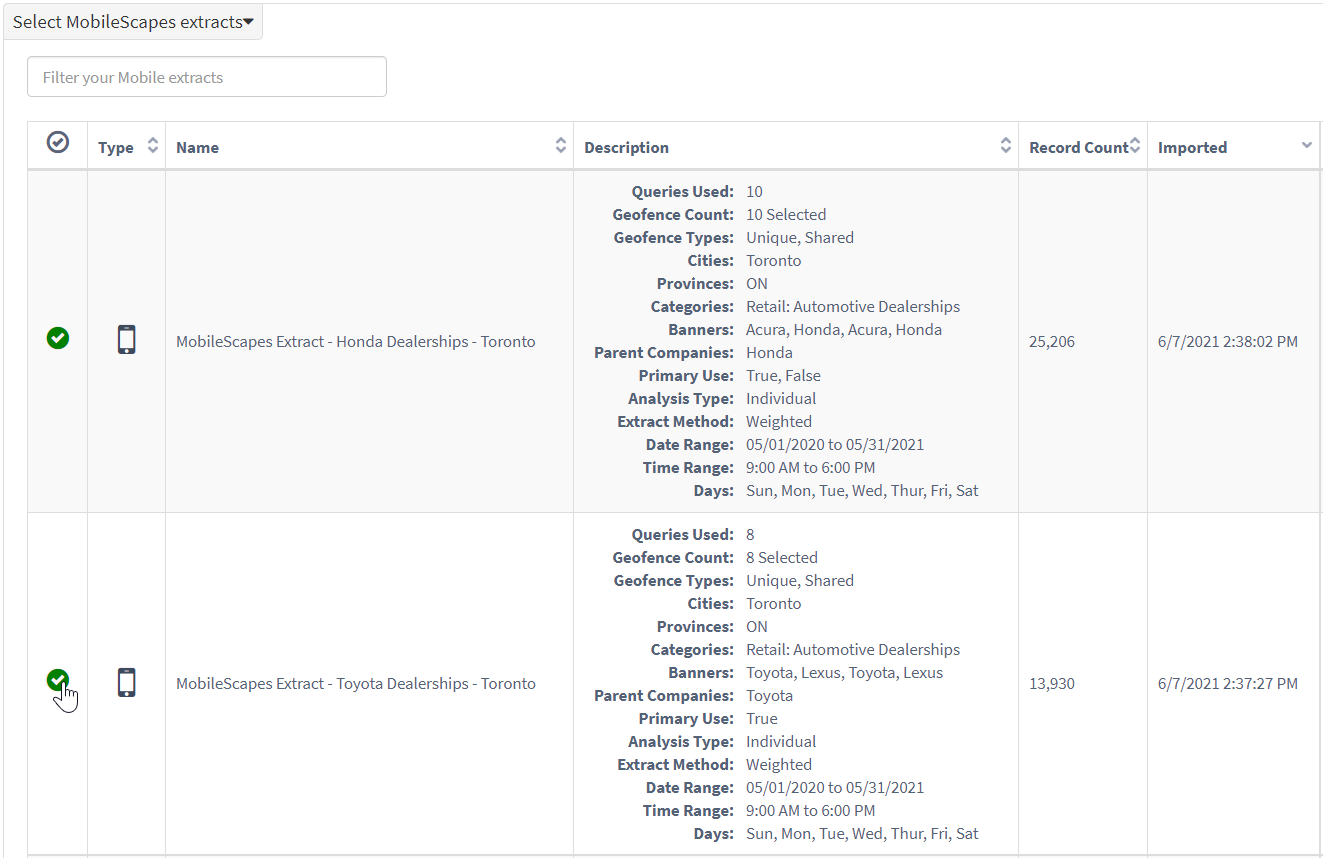Image resolution: width=1323 pixels, height=858 pixels.
Task: Open the Select MobileScapes extracts dropdown
Action: coord(133,22)
